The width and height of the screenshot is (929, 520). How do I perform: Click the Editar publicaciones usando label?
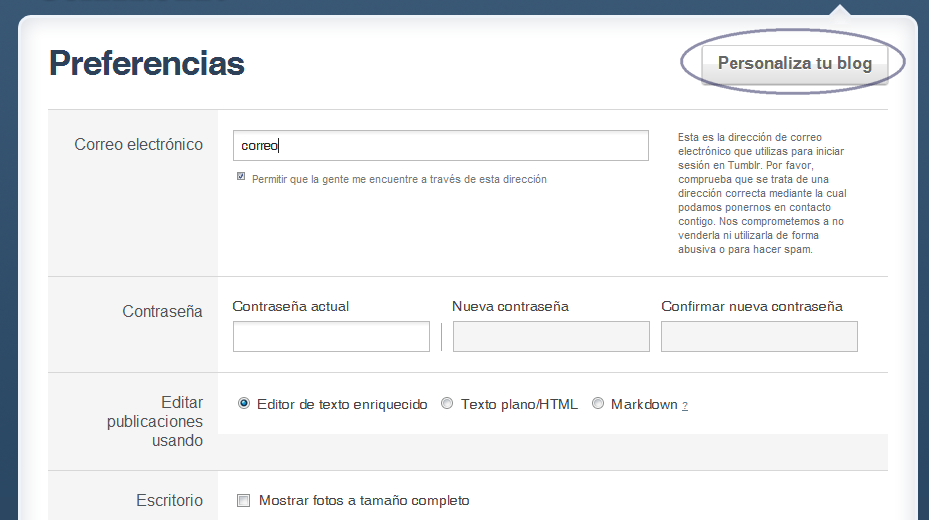coord(154,421)
